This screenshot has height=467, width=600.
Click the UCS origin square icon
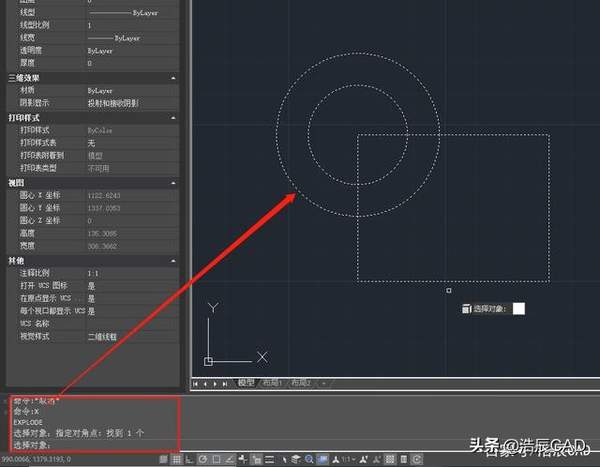tap(208, 361)
